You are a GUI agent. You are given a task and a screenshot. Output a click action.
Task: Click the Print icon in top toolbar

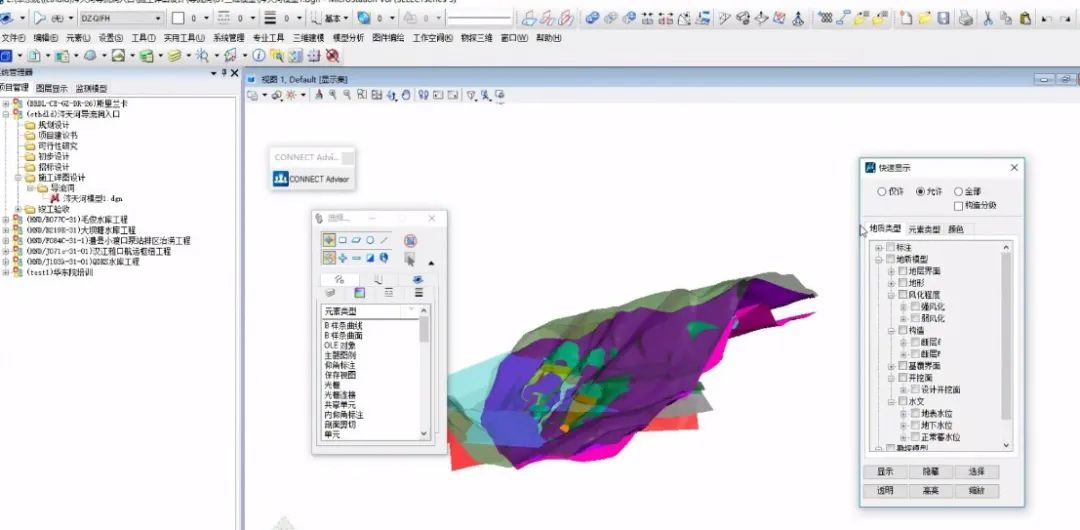point(965,18)
